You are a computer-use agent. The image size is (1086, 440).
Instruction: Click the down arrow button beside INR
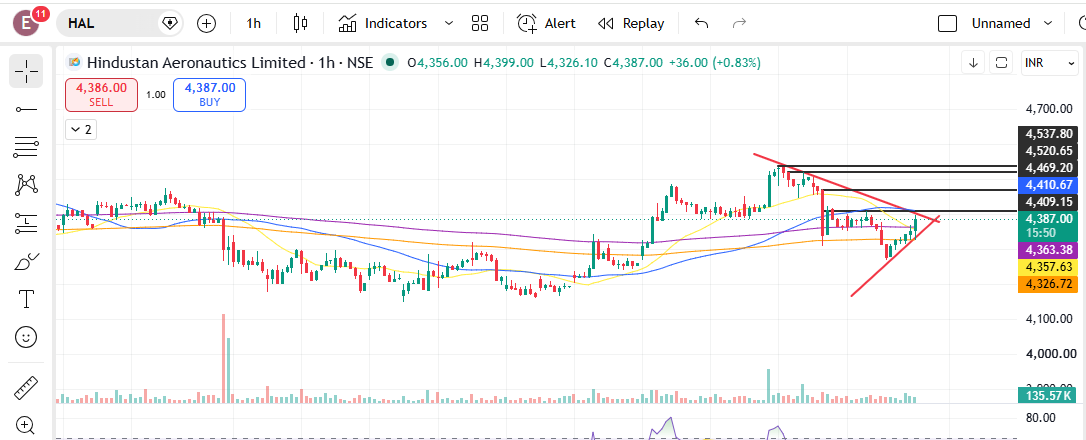click(973, 63)
